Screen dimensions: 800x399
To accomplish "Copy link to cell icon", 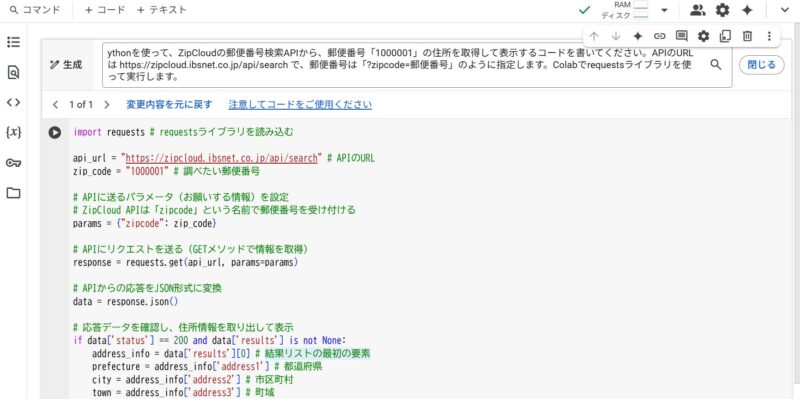I will click(660, 36).
